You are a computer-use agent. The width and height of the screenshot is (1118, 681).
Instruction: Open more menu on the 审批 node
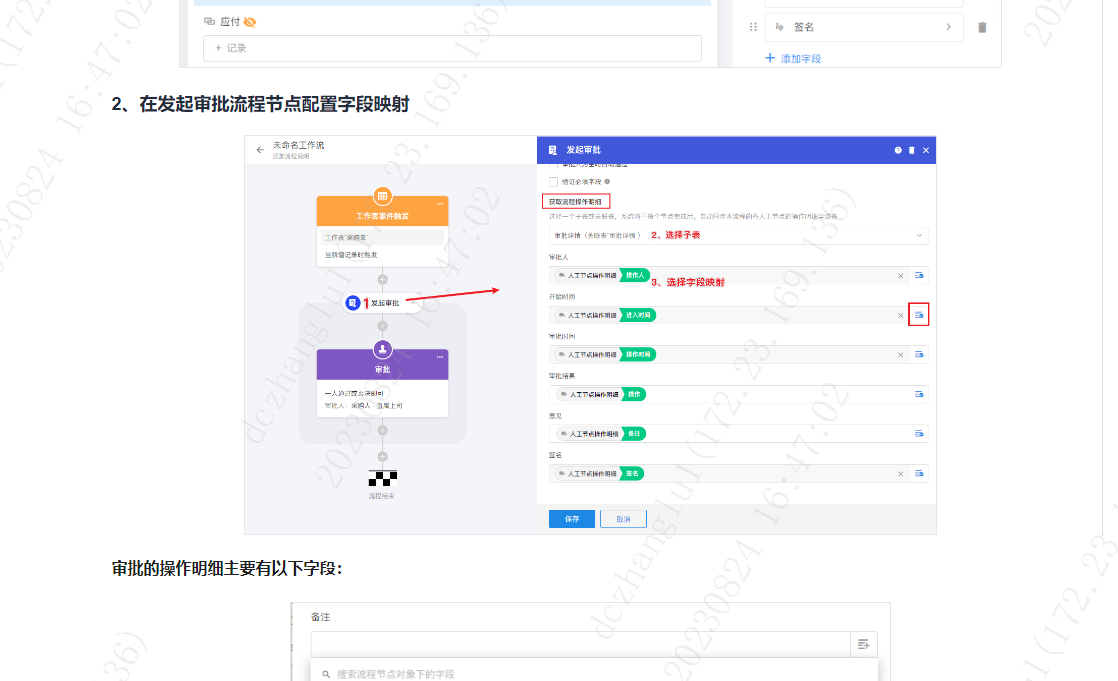(439, 357)
